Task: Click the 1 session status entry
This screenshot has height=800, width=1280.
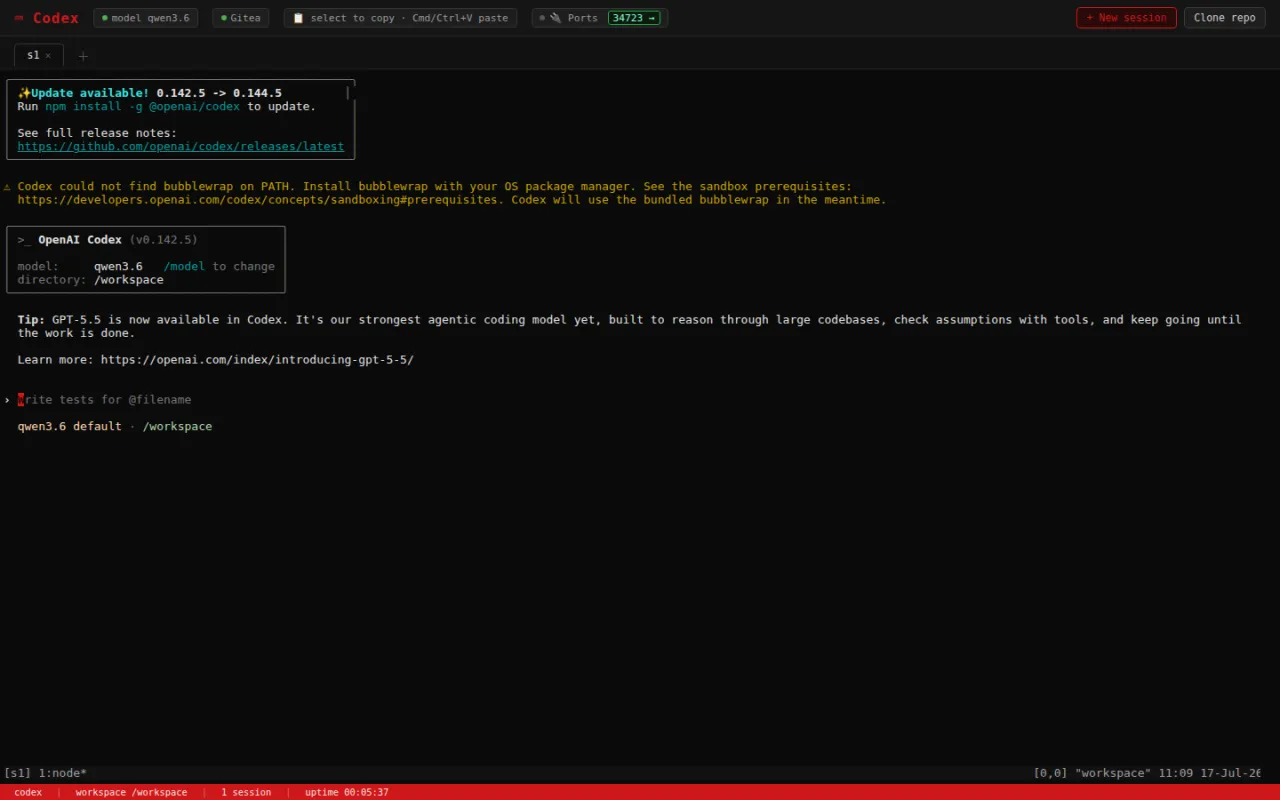Action: tap(246, 792)
